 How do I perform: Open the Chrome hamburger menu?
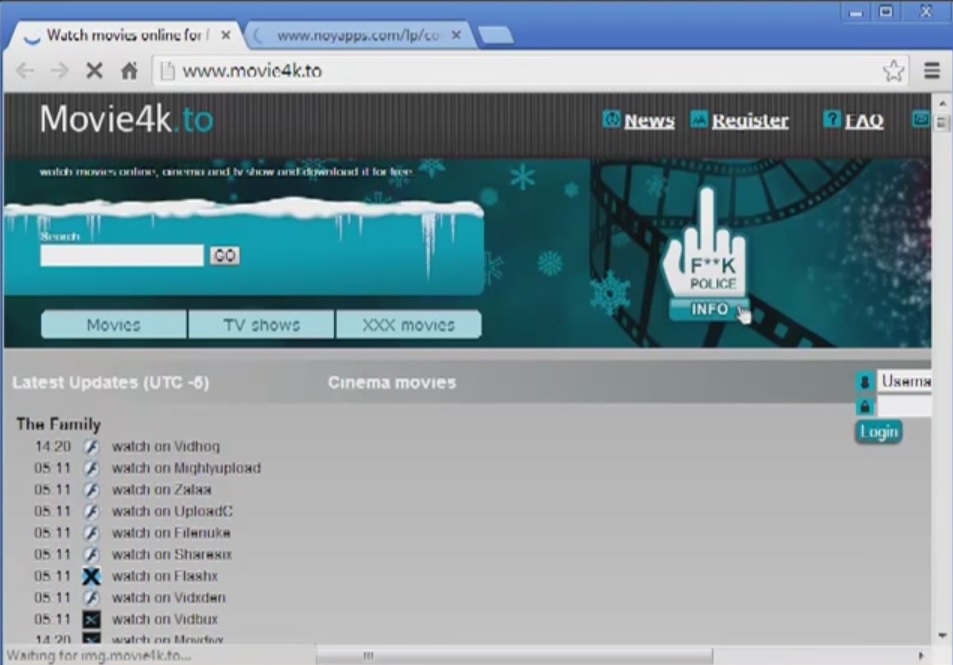(932, 71)
